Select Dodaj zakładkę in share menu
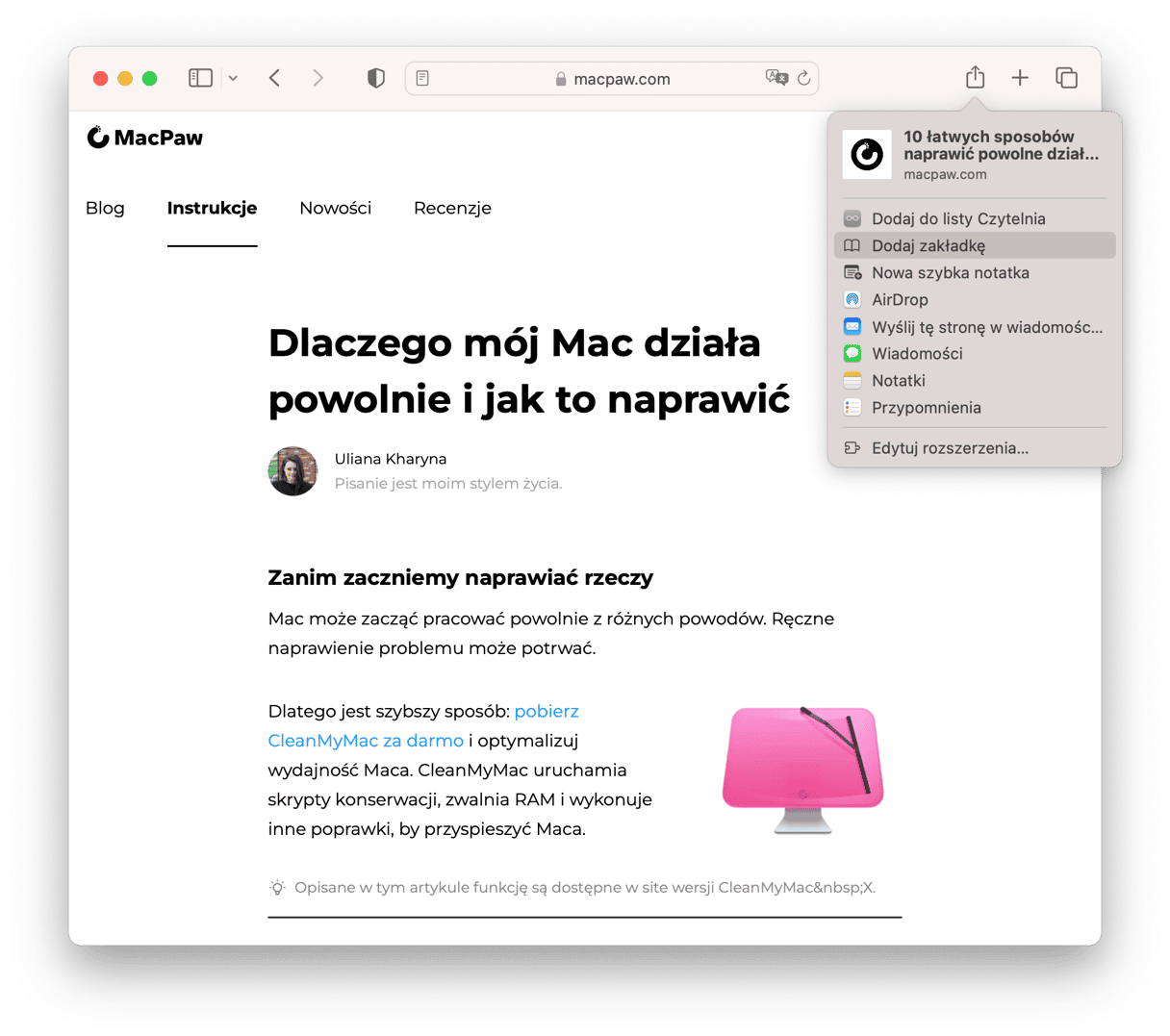The width and height of the screenshot is (1170, 1036). click(x=975, y=245)
